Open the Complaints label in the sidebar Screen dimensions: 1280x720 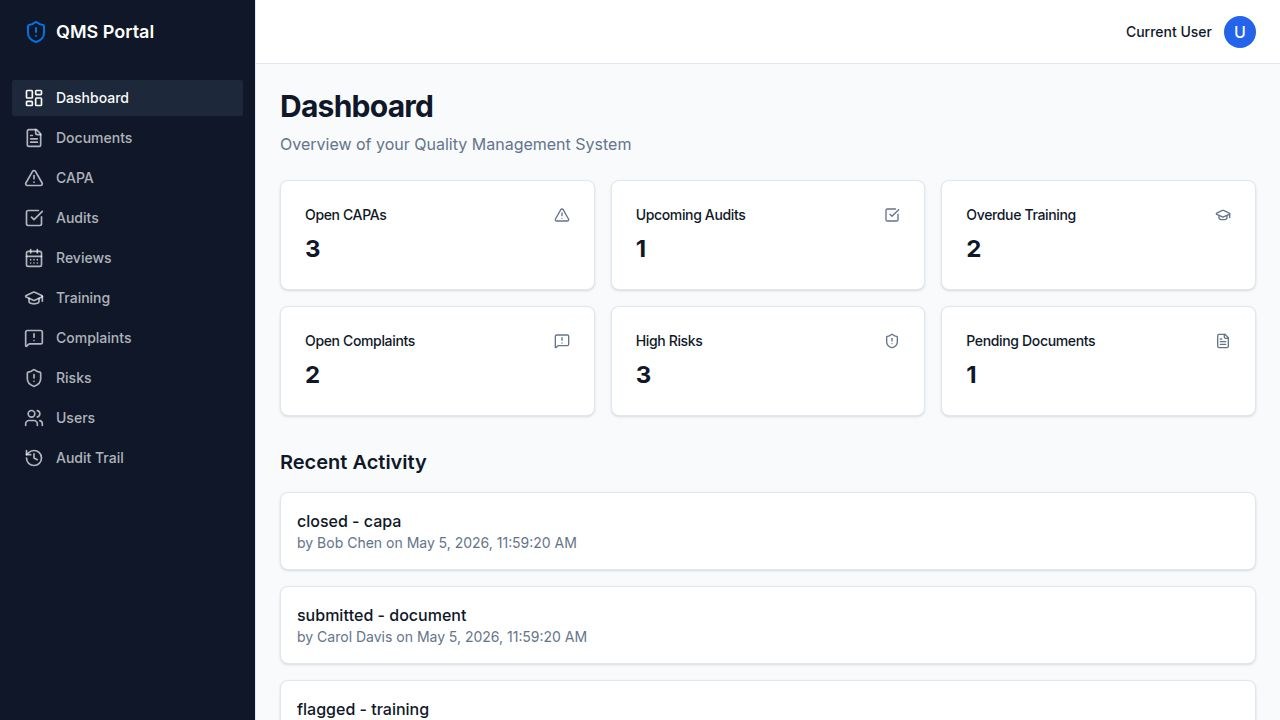click(94, 338)
